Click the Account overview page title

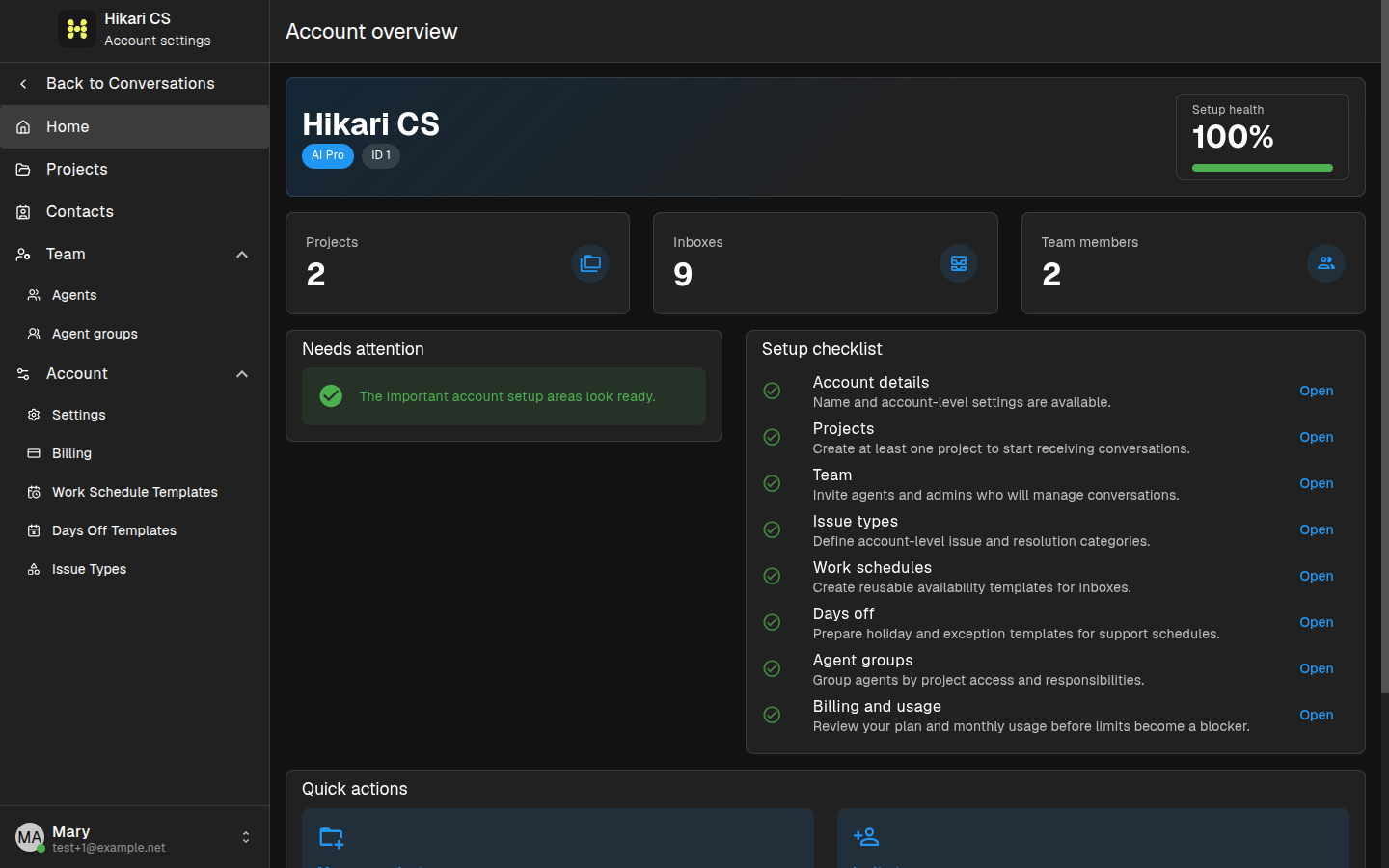(371, 31)
